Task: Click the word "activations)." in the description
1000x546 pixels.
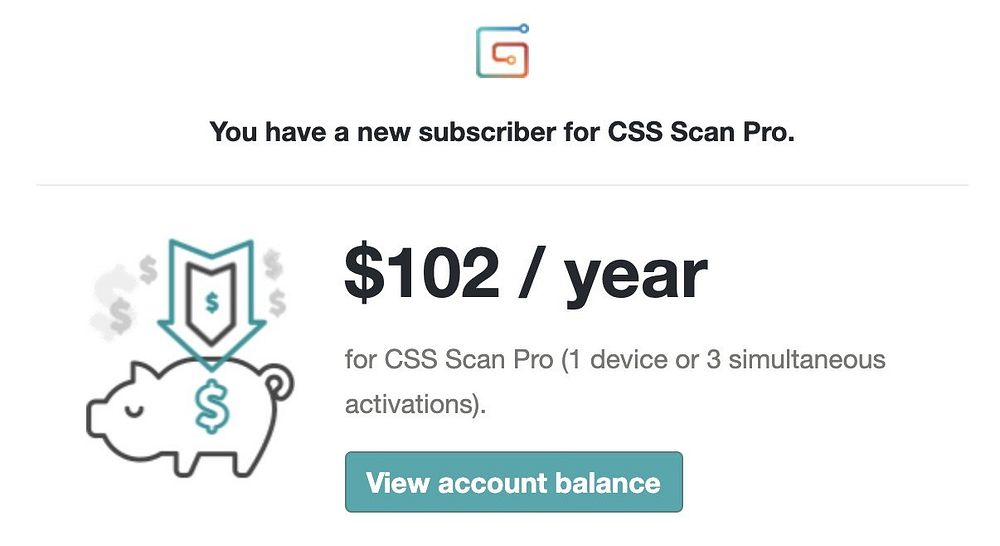Action: [415, 404]
